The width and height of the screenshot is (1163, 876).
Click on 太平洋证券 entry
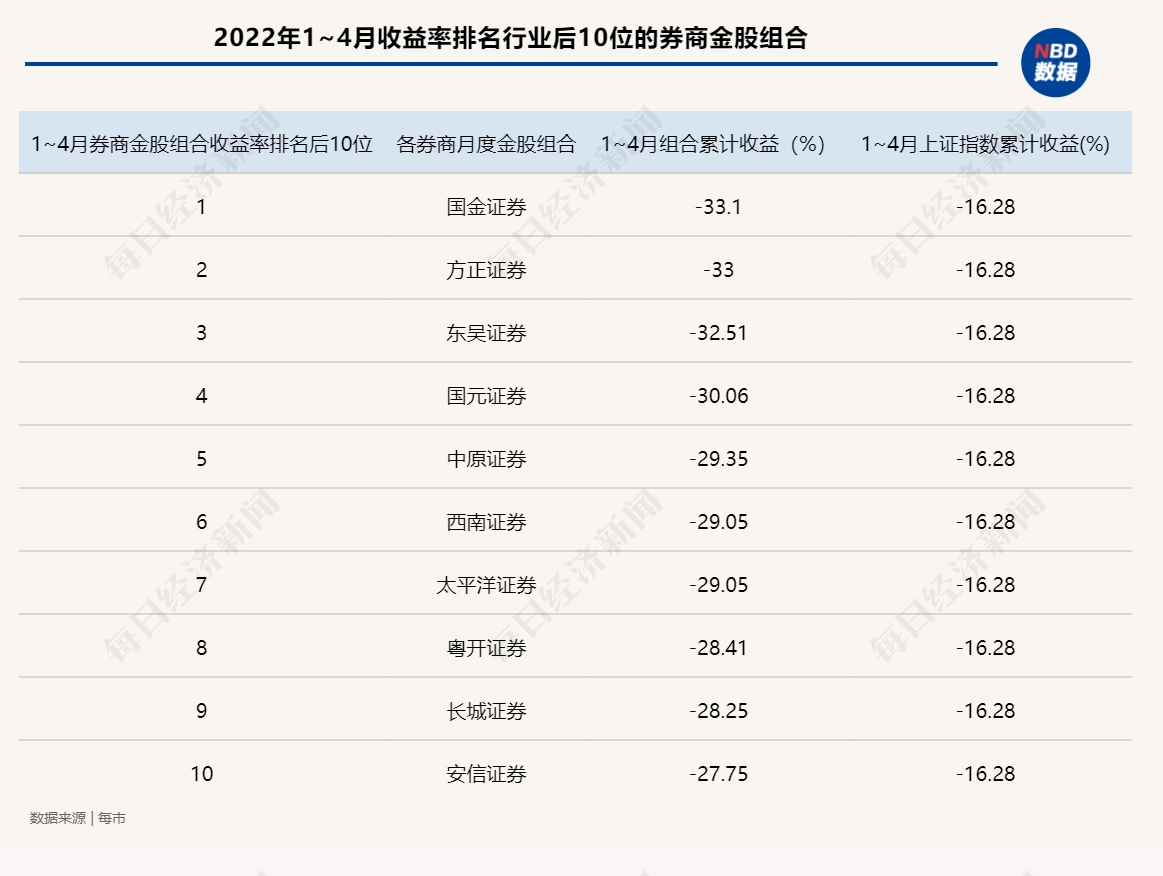click(x=486, y=585)
